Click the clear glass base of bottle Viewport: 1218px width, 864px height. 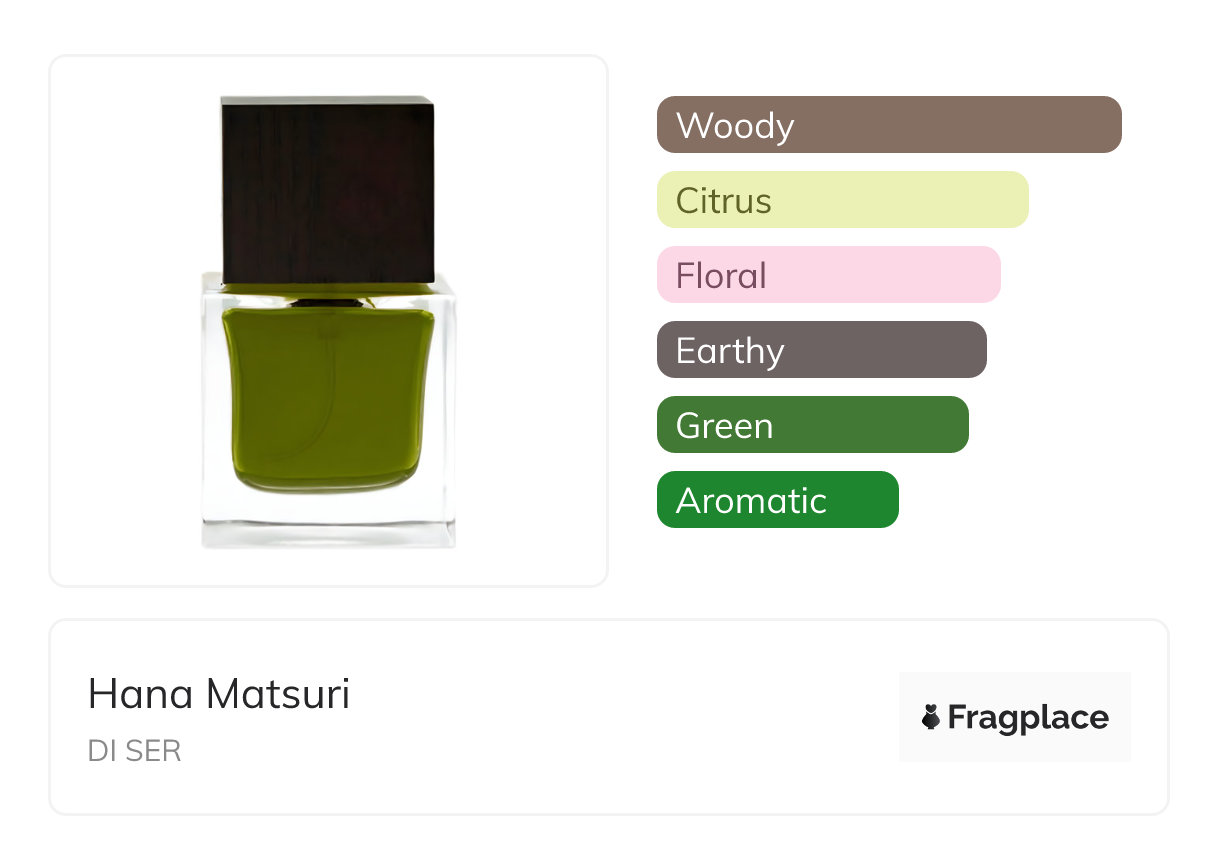[328, 522]
